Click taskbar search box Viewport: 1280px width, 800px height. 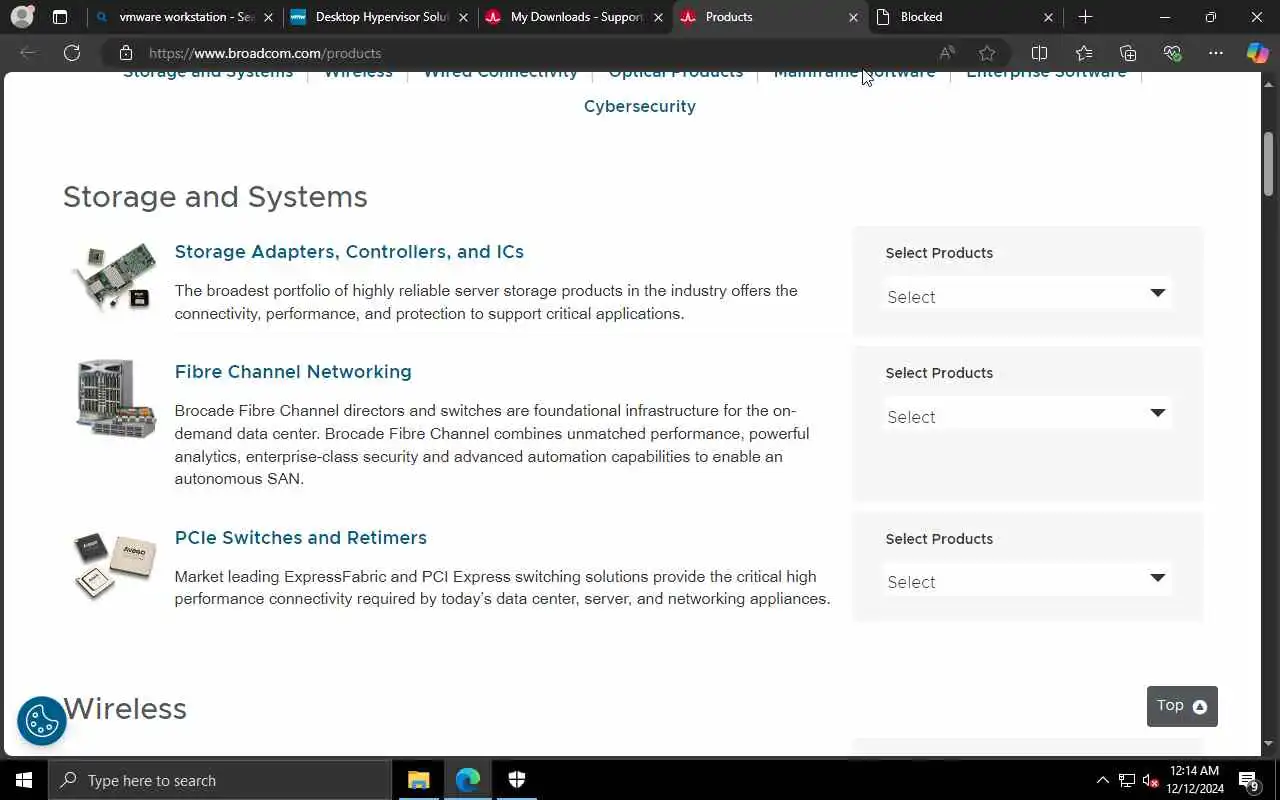pos(220,780)
